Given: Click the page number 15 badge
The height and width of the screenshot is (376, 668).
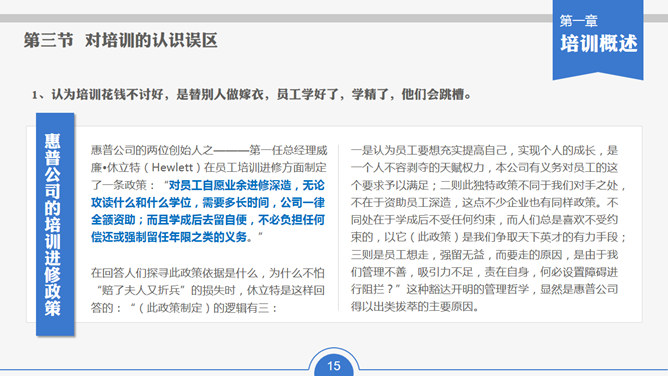Looking at the screenshot, I should [x=334, y=366].
